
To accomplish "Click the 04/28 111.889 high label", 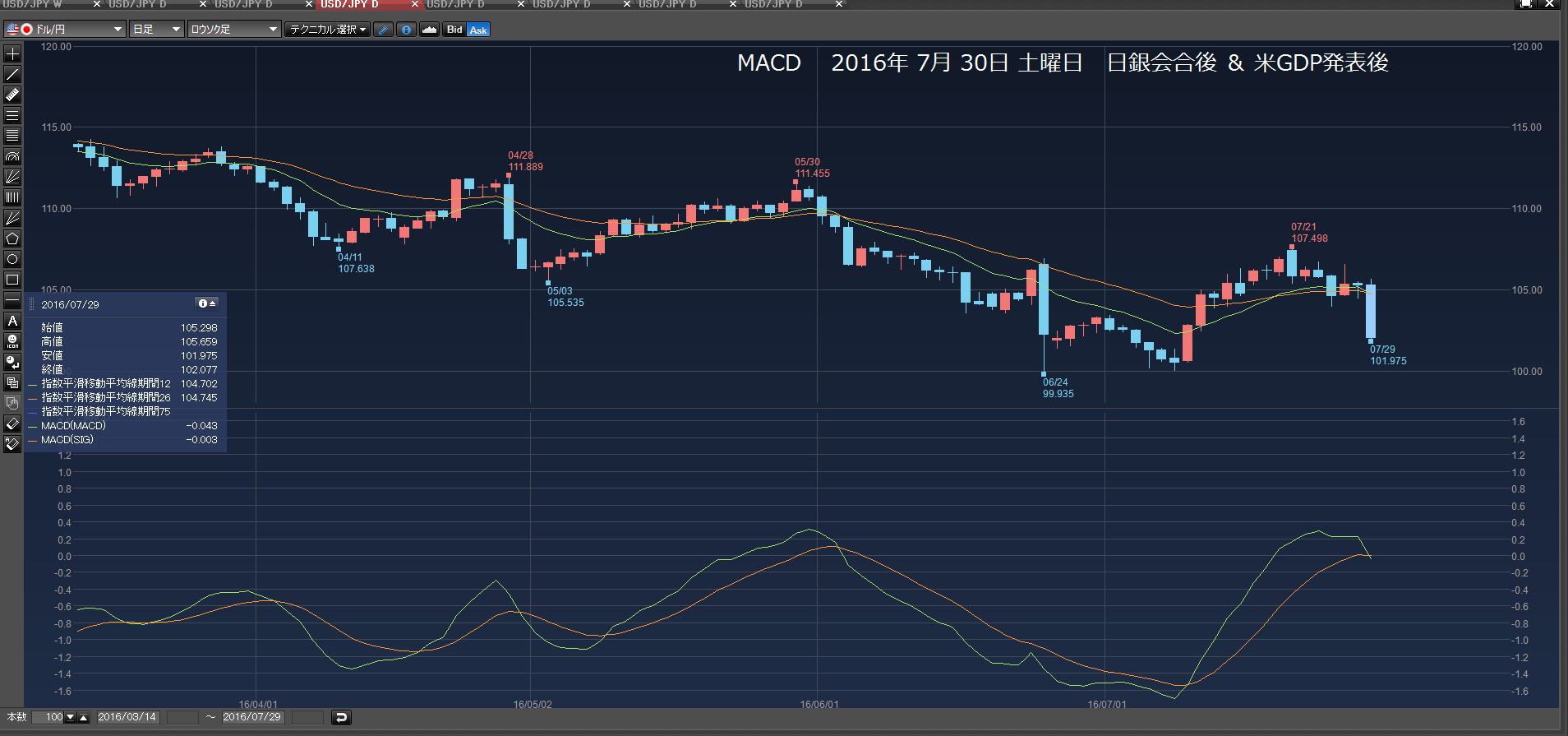I will 525,161.
